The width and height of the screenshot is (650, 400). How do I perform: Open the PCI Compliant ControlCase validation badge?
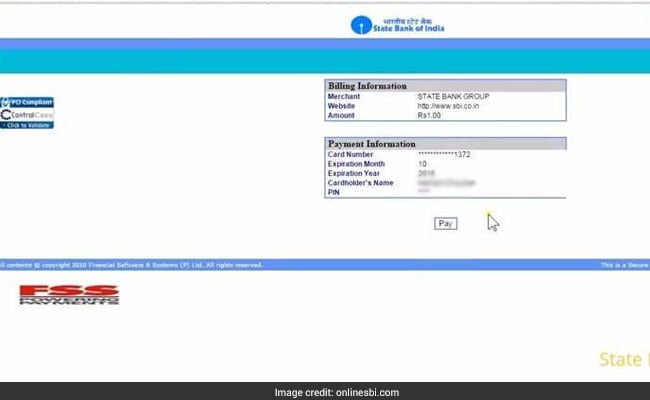pos(27,113)
